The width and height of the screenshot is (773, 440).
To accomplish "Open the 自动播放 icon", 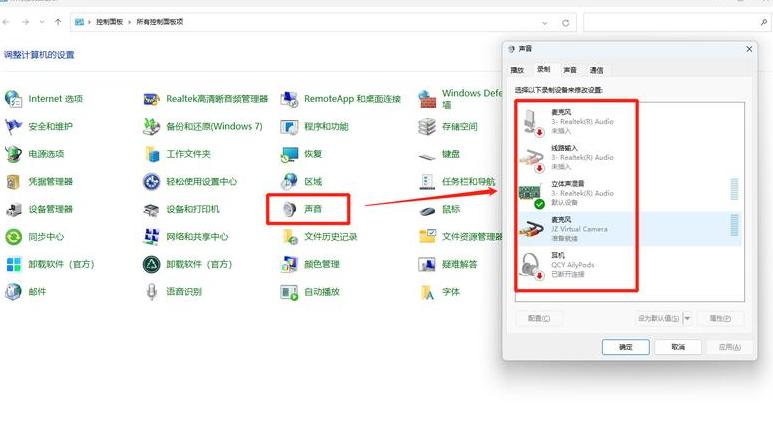I will click(289, 292).
